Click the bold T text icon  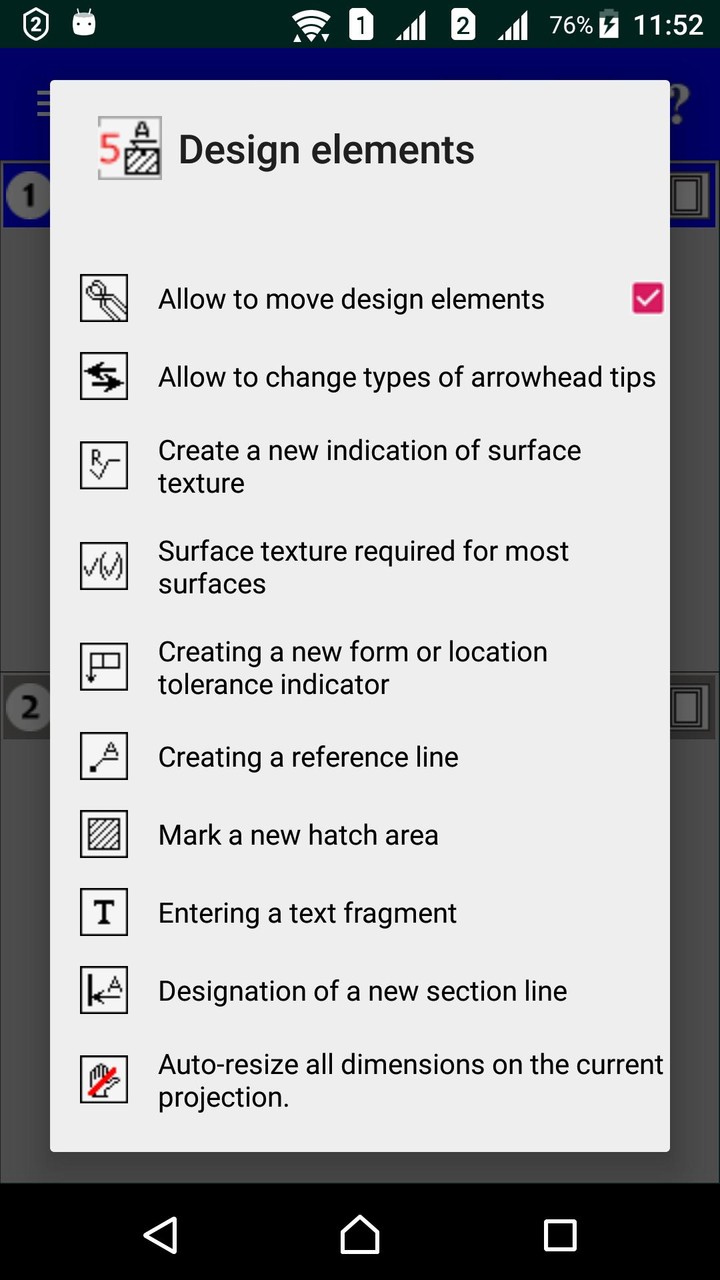coord(104,913)
